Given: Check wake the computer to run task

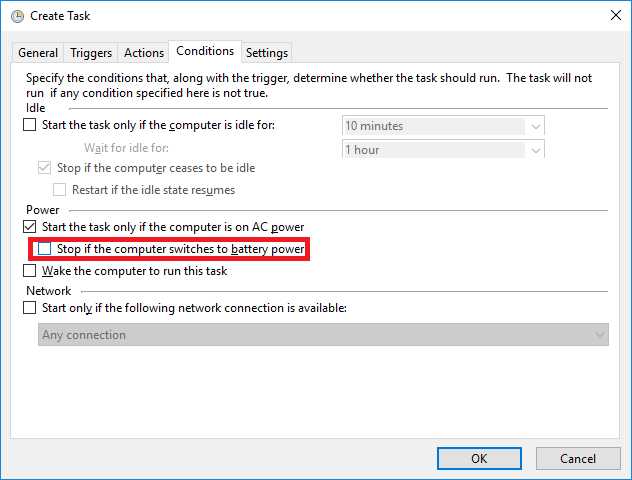Looking at the screenshot, I should (x=29, y=271).
